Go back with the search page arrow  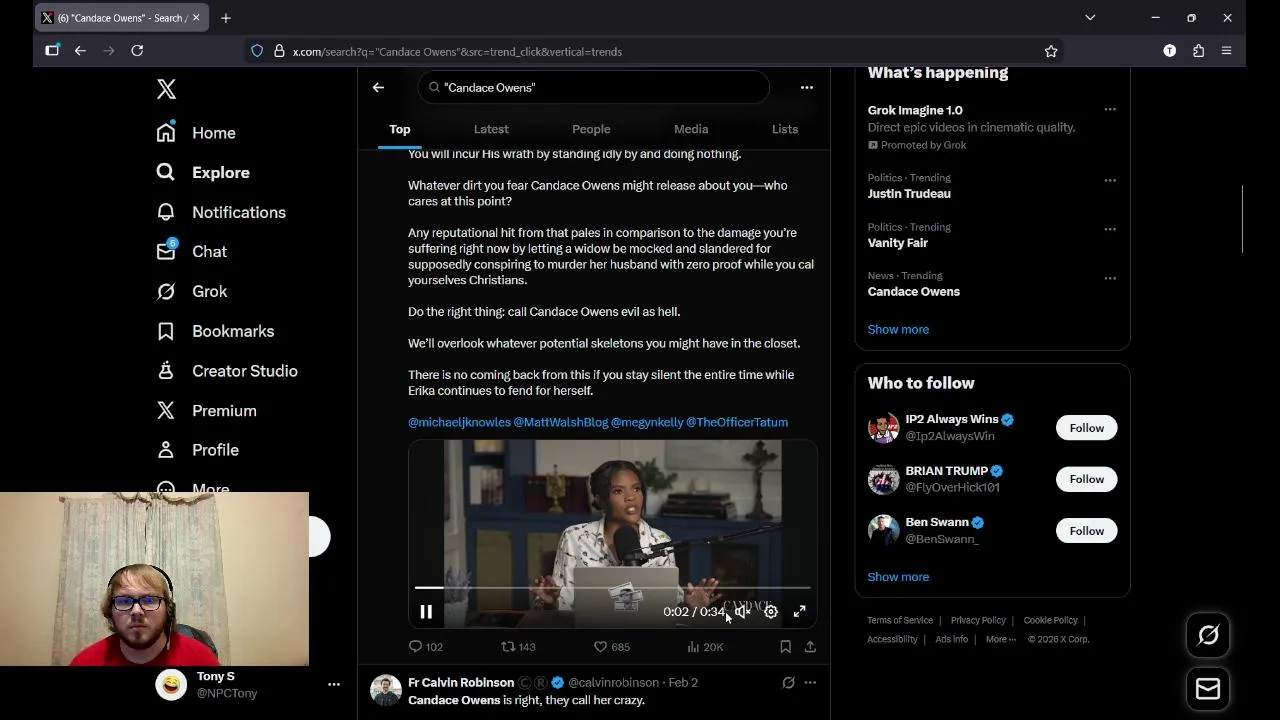[x=378, y=87]
